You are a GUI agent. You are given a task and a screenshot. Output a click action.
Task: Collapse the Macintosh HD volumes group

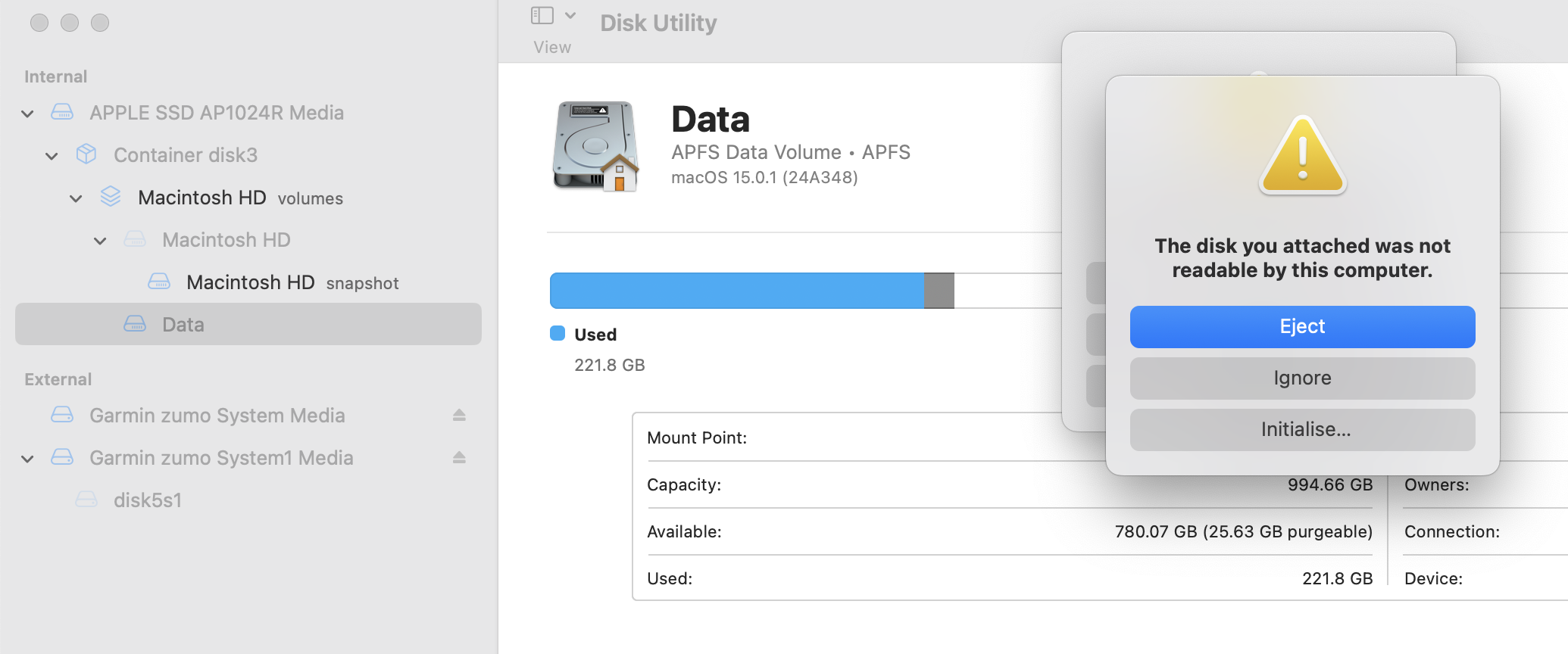click(76, 198)
